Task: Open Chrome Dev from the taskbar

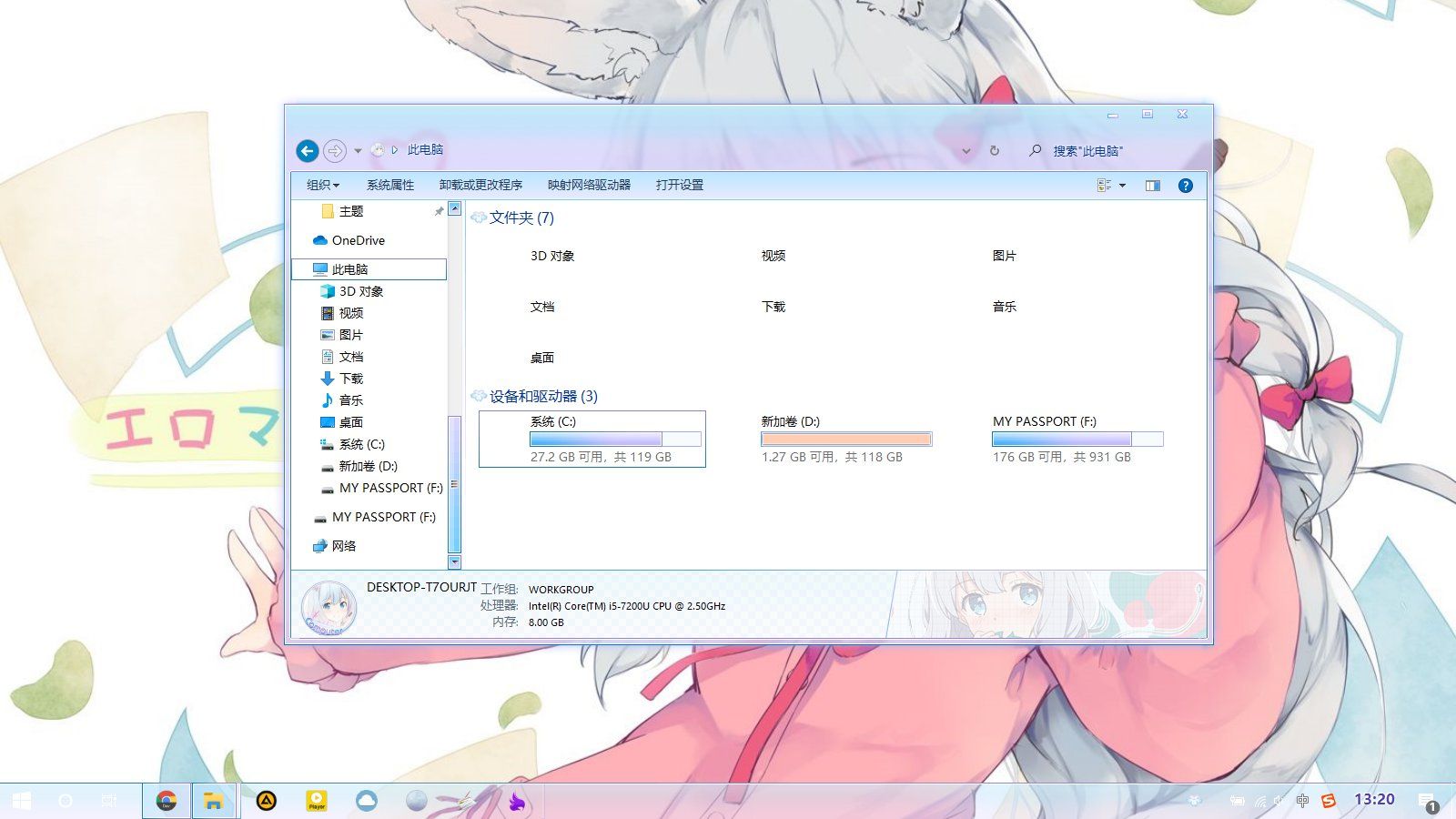Action: [x=167, y=801]
